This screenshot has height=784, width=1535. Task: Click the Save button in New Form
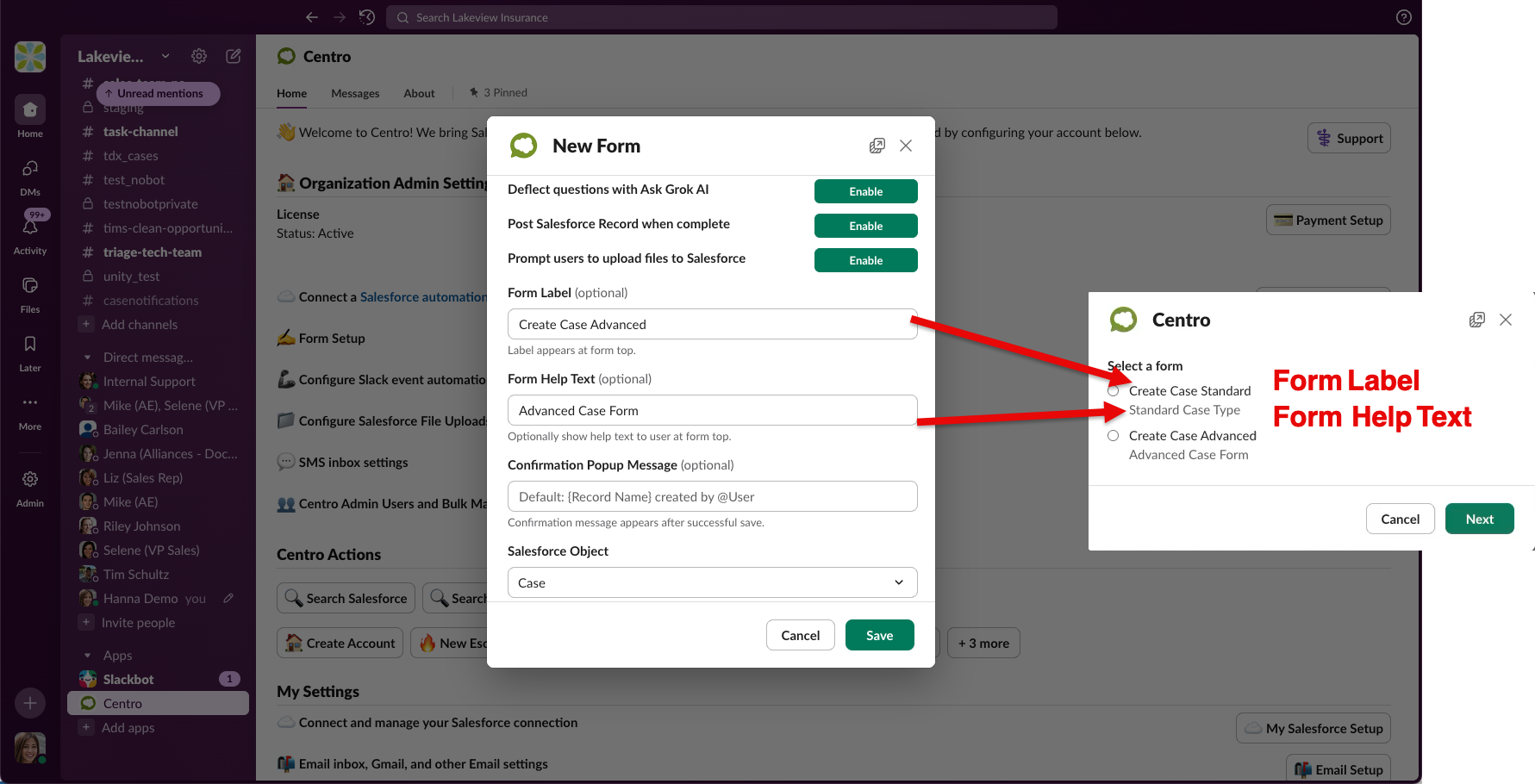pyautogui.click(x=879, y=636)
